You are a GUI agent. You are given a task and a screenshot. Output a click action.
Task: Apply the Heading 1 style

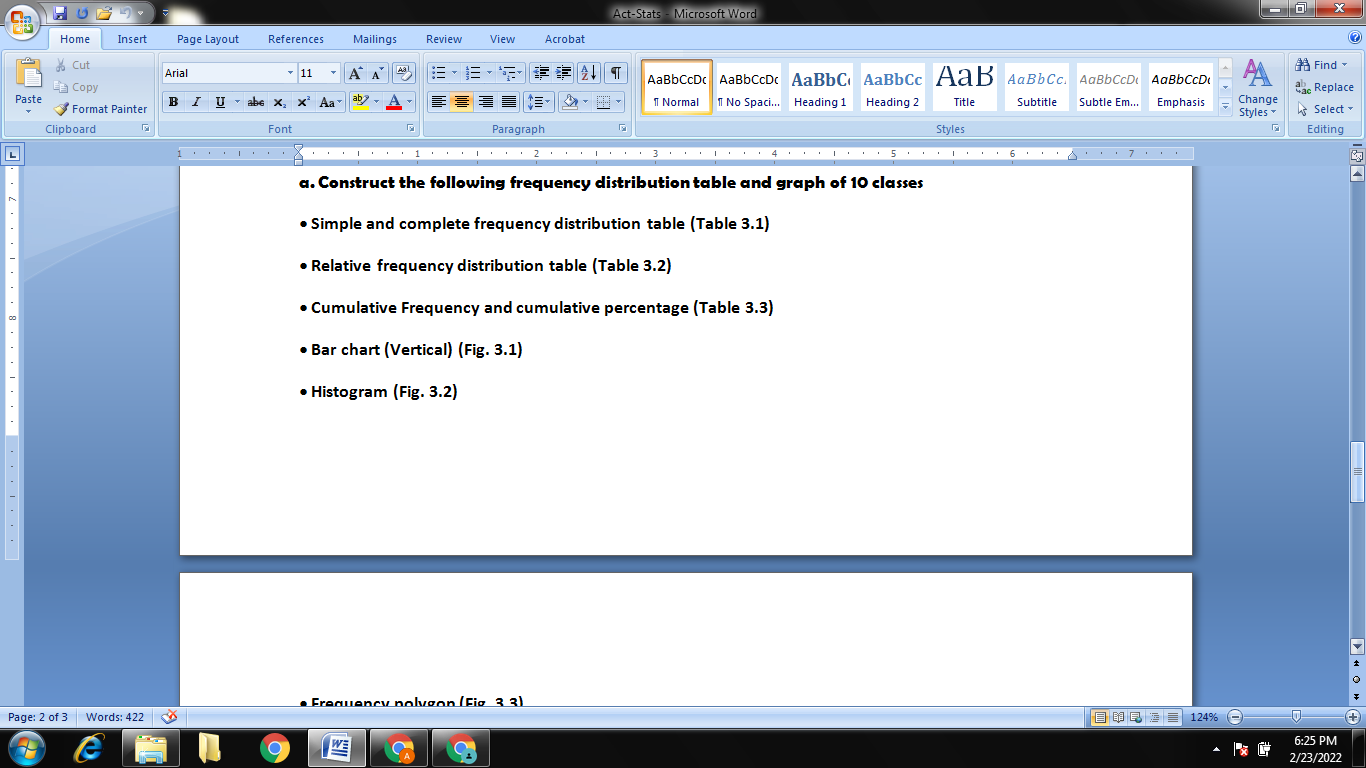820,87
